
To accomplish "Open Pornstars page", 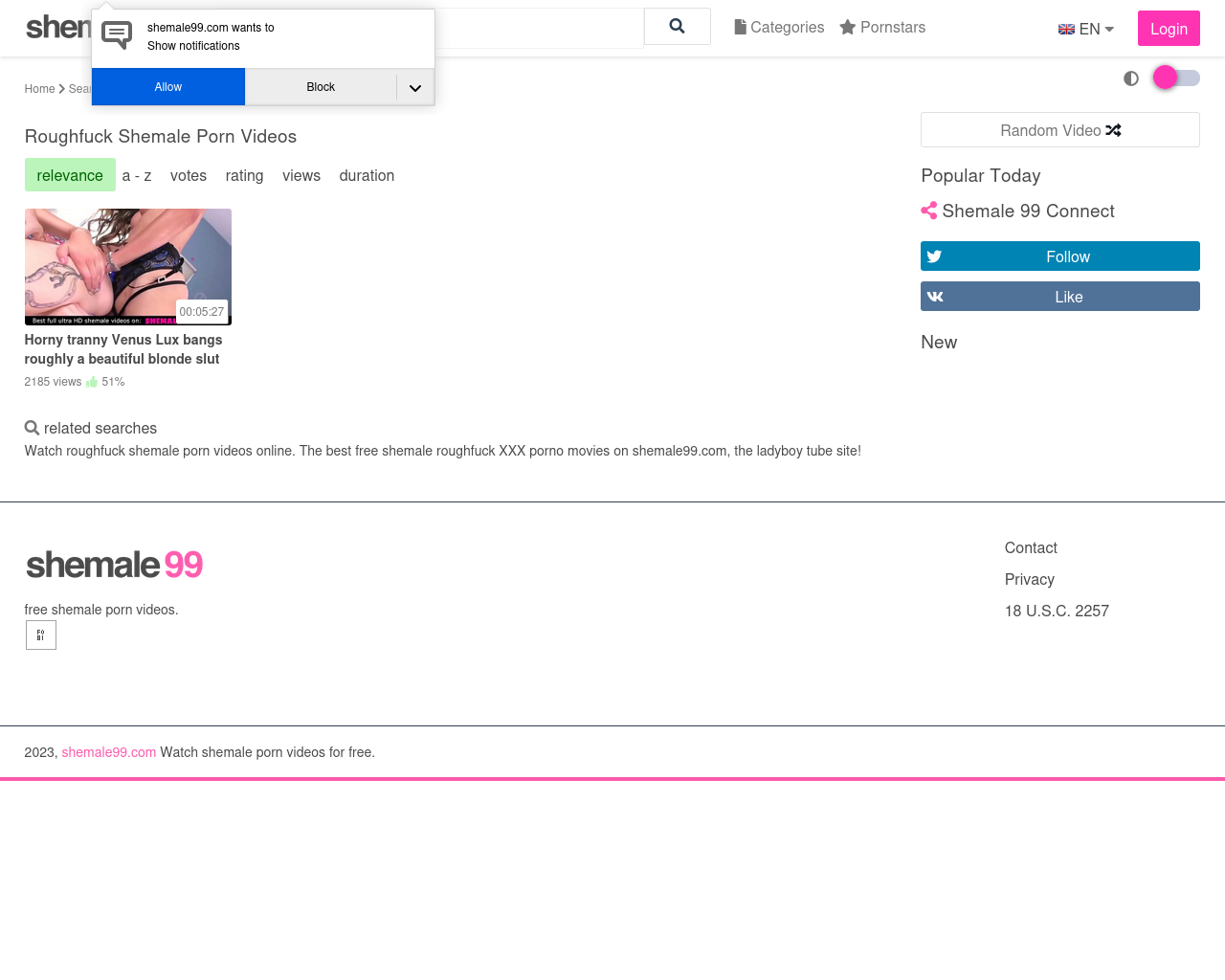I will tap(882, 27).
